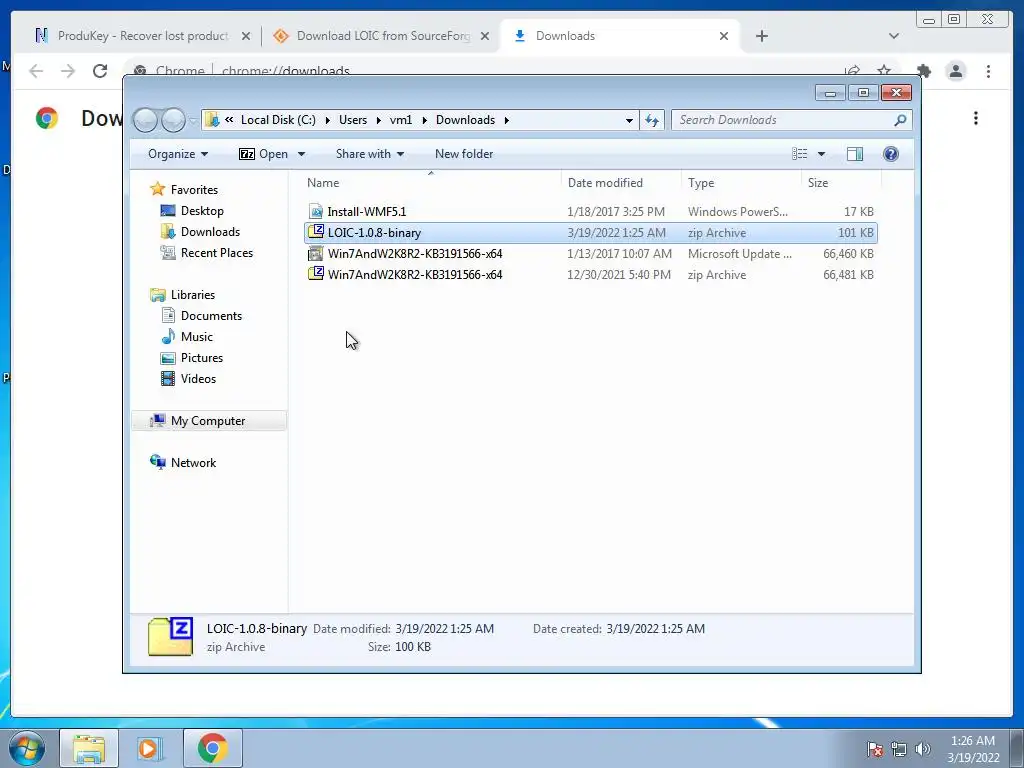Click the Open toolbar button
The image size is (1024, 768).
(264, 154)
